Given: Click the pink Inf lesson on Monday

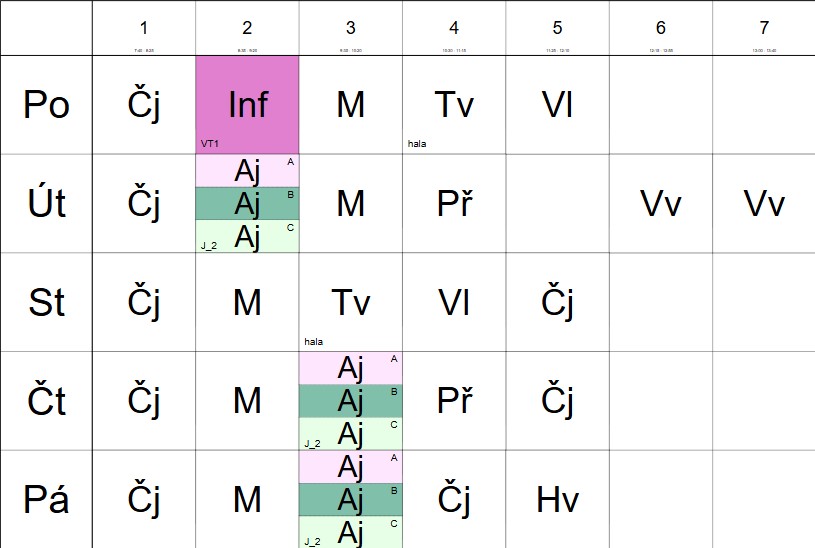Looking at the screenshot, I should coord(247,104).
